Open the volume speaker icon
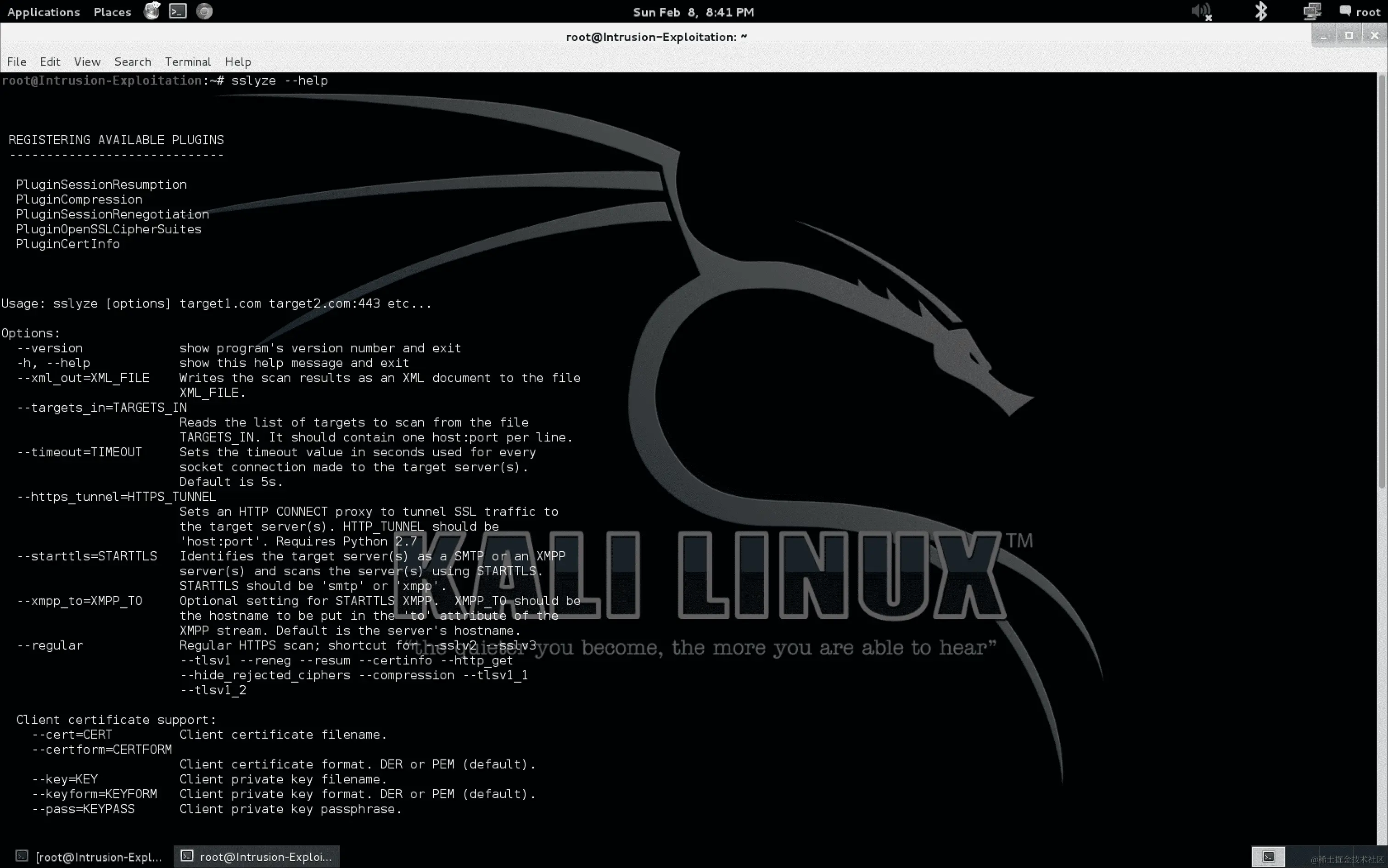This screenshot has height=868, width=1388. (x=1202, y=11)
